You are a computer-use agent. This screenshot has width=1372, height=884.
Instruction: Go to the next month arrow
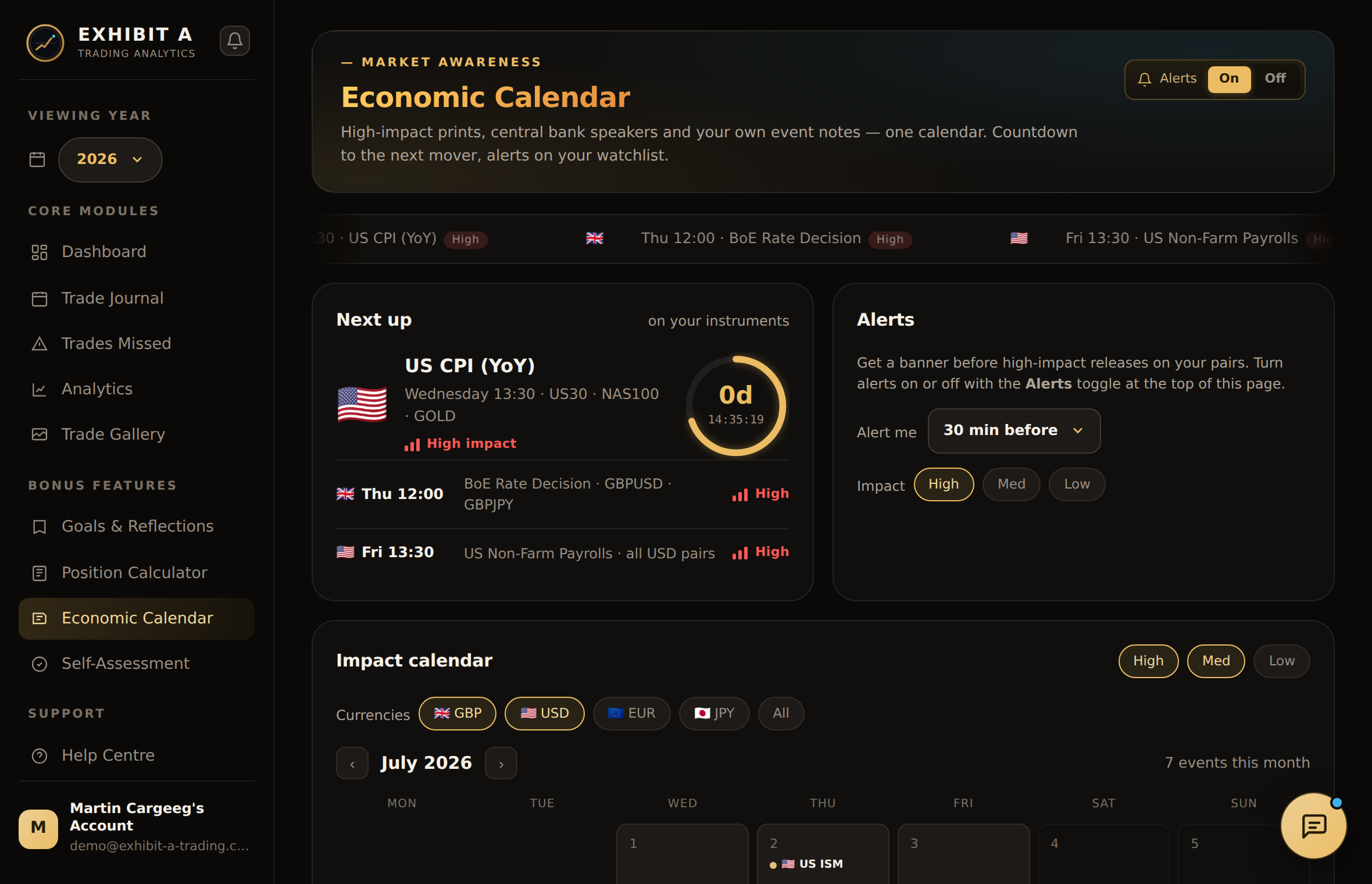501,763
